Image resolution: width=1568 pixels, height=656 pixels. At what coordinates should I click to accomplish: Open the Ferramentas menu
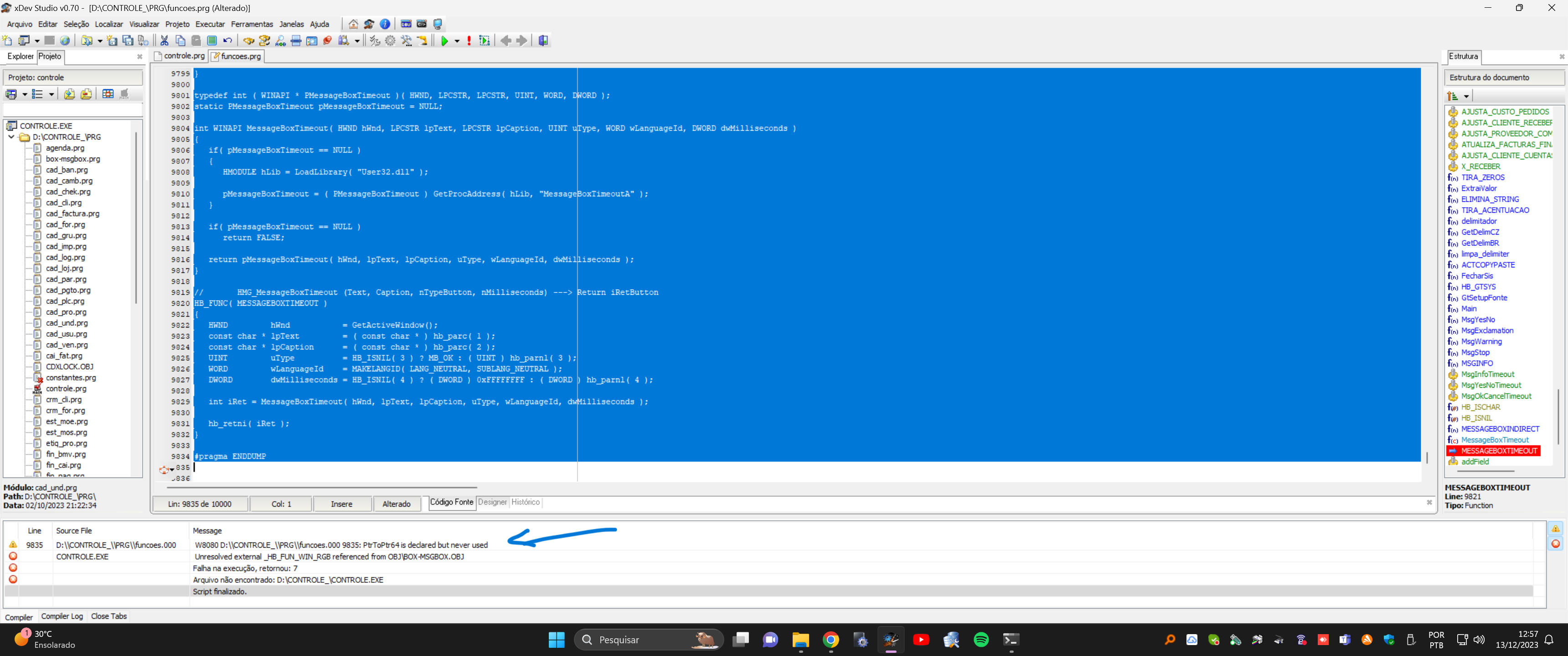click(252, 24)
